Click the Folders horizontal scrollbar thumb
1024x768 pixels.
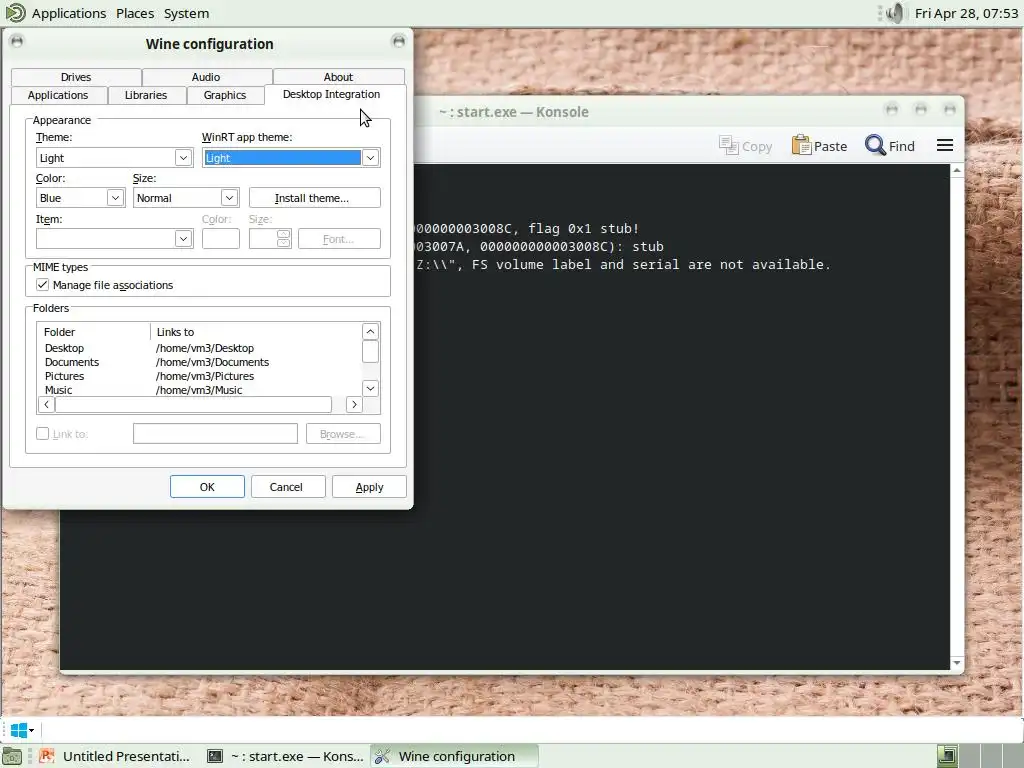click(193, 404)
